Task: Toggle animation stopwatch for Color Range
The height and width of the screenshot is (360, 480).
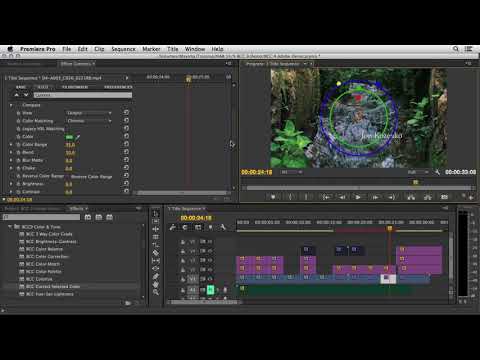Action: (x=19, y=145)
